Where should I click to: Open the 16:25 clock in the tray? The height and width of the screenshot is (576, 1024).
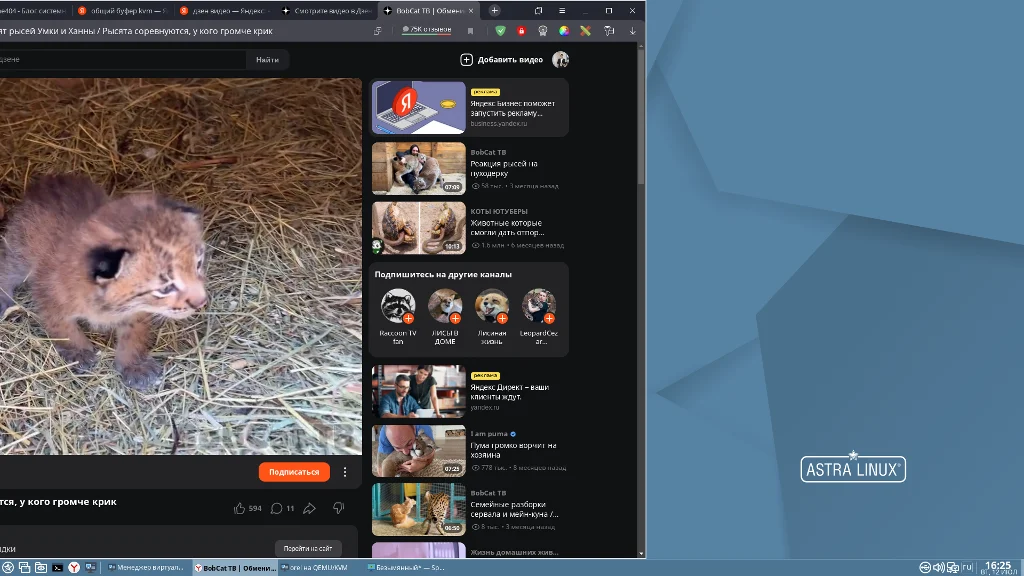pos(998,568)
